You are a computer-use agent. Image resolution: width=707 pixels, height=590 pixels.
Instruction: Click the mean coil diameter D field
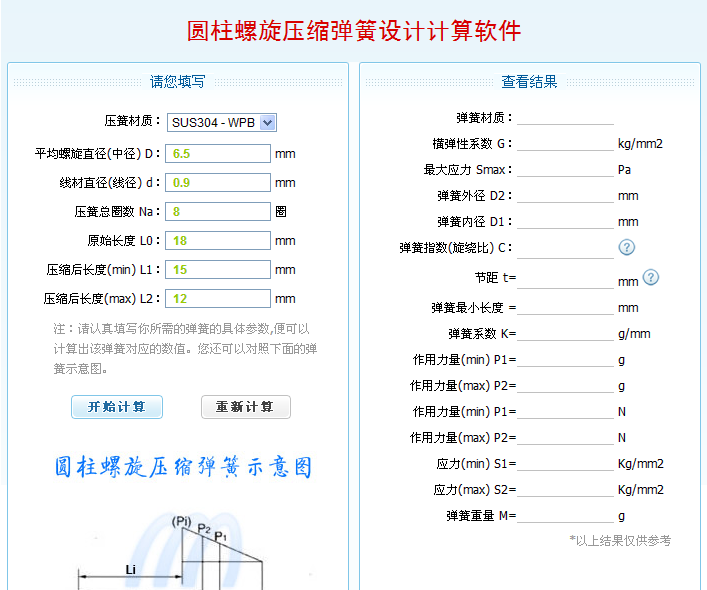click(x=218, y=154)
